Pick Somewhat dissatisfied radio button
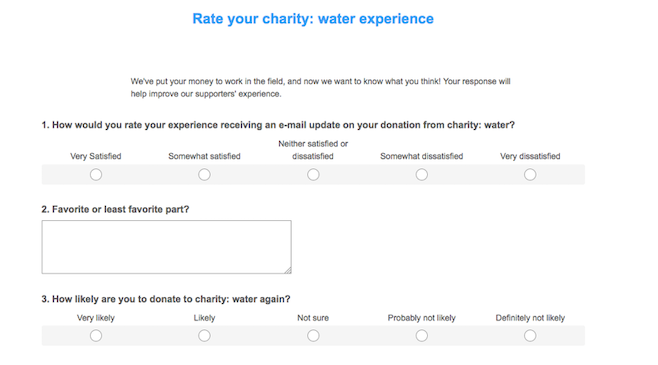Image resolution: width=658 pixels, height=365 pixels. (422, 175)
